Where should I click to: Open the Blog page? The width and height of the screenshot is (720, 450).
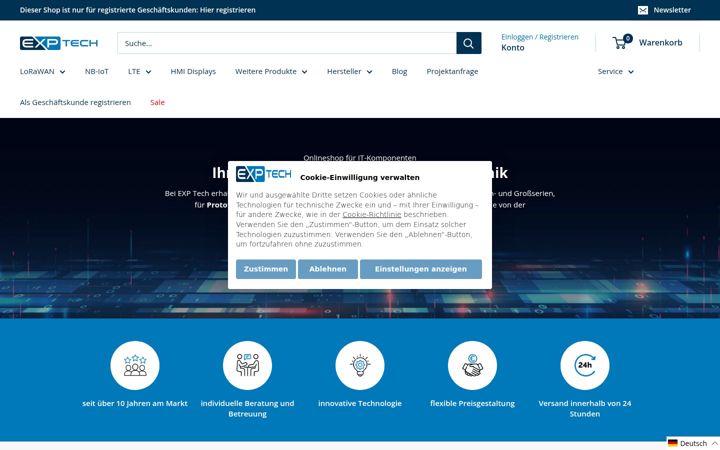coord(399,72)
